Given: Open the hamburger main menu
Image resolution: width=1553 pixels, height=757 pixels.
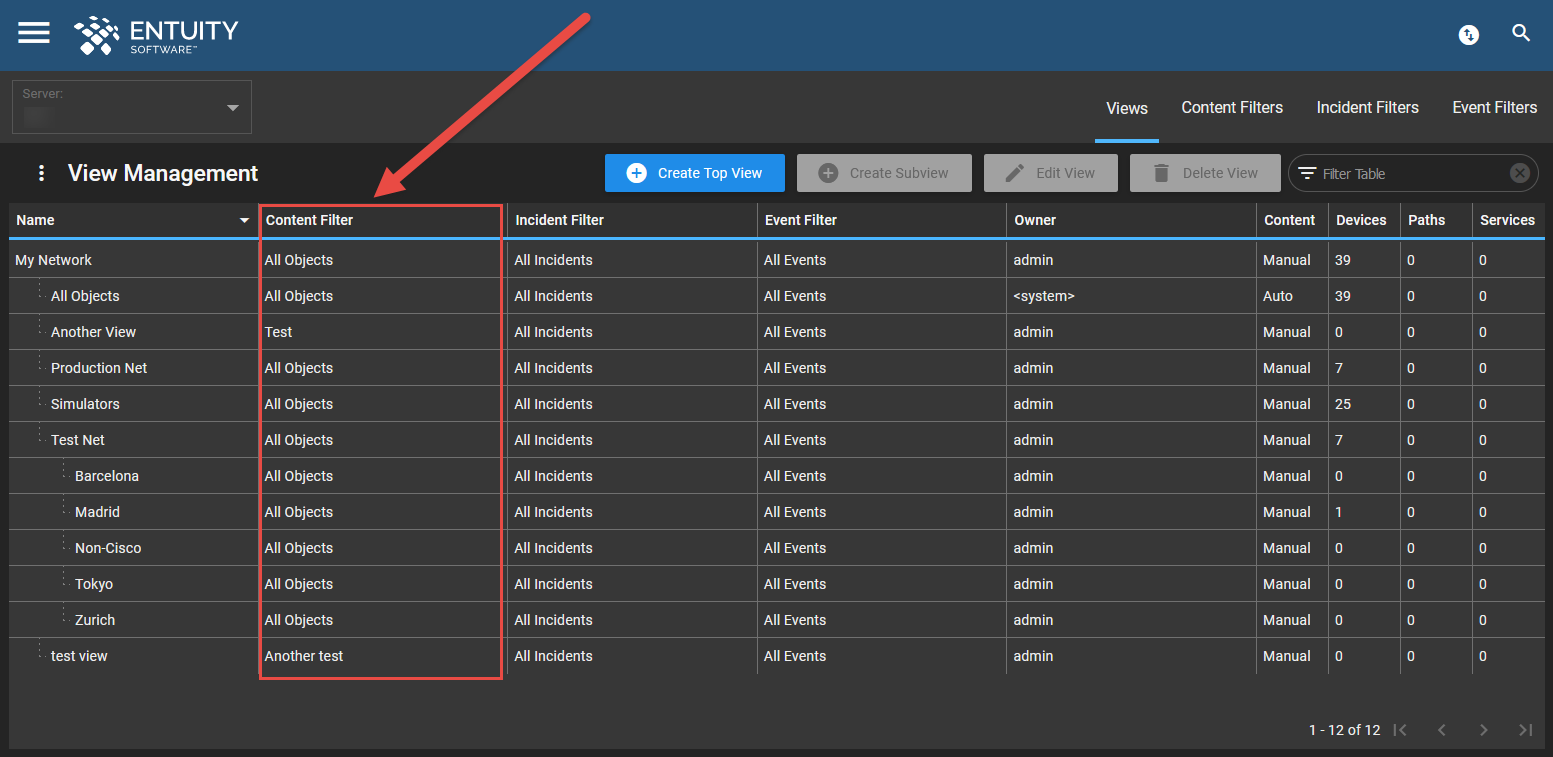Looking at the screenshot, I should click(33, 33).
